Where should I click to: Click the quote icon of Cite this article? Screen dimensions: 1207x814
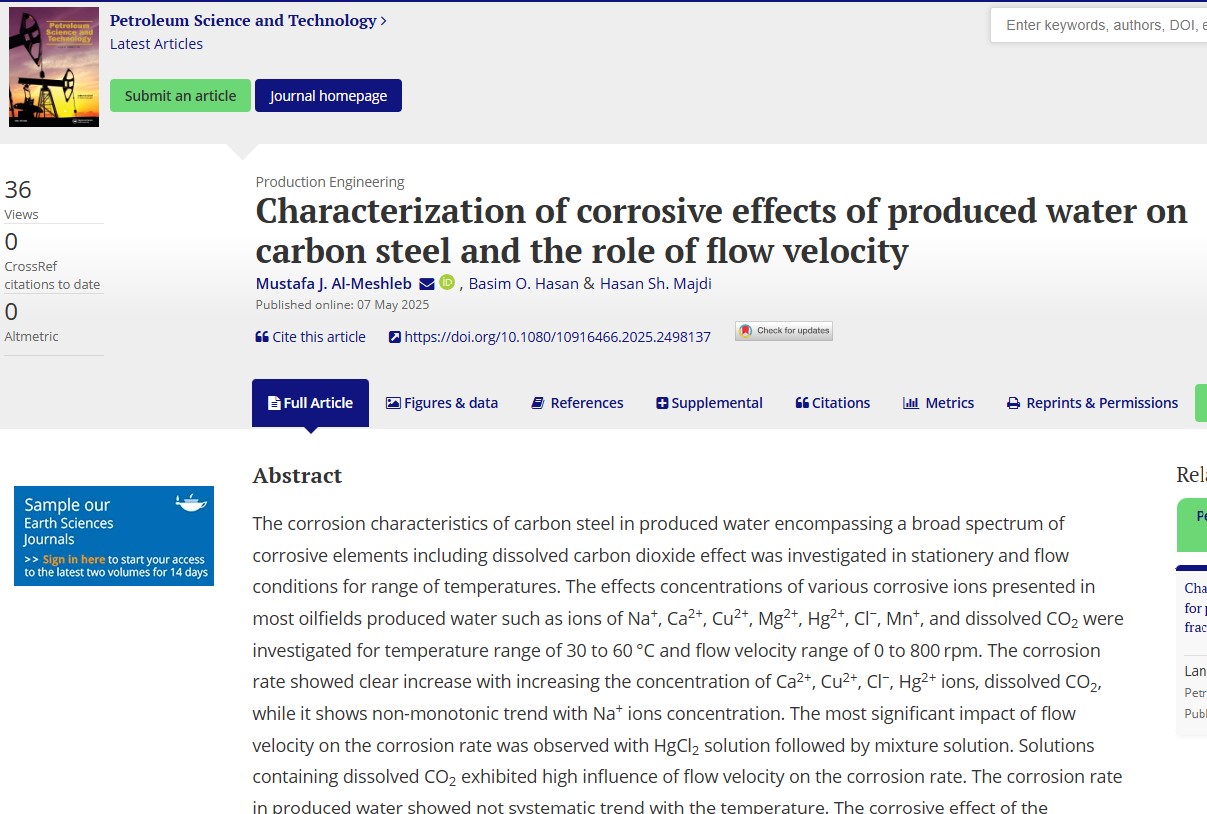[x=262, y=337]
